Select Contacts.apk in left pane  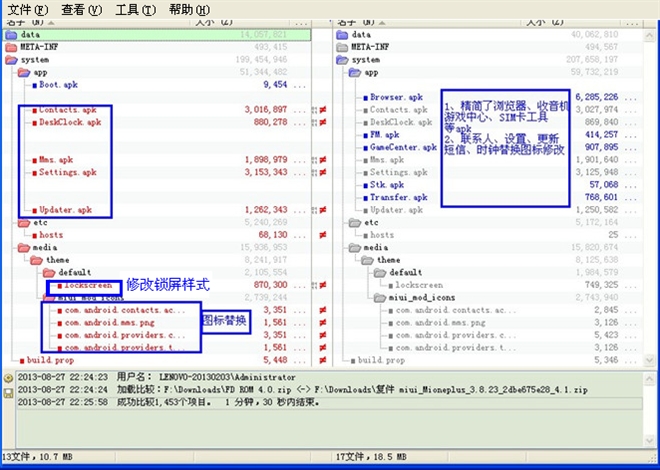(x=68, y=110)
